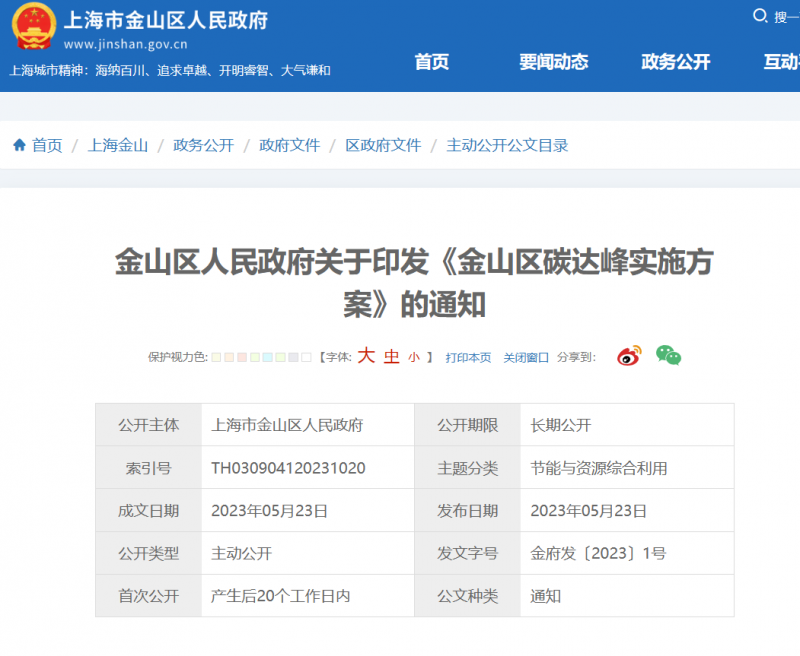Share to WeChat icon
800x656 pixels.
click(668, 356)
